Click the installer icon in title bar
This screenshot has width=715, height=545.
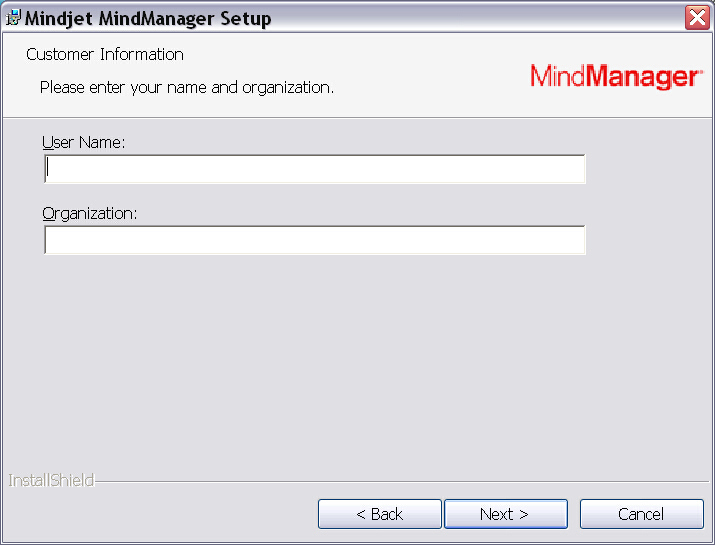click(x=14, y=18)
